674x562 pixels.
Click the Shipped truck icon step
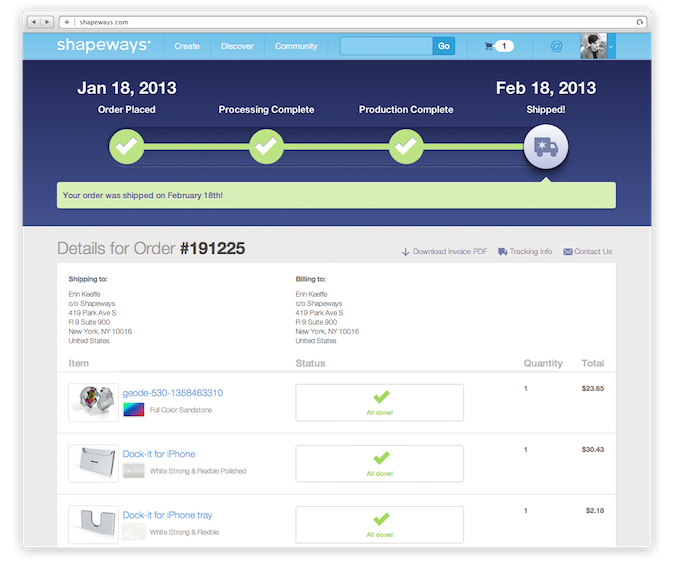pyautogui.click(x=546, y=146)
